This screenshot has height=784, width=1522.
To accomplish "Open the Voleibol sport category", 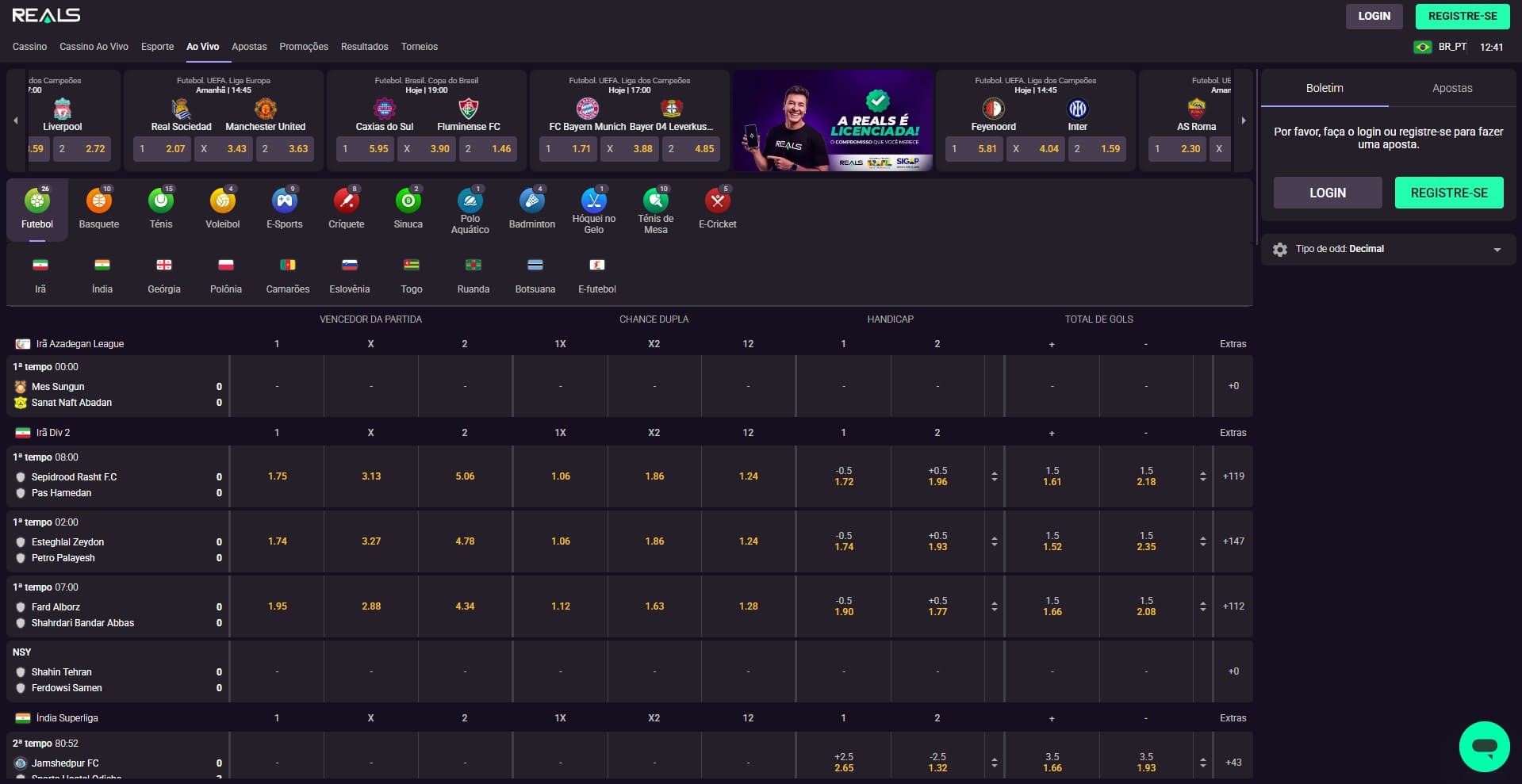I will point(223,208).
